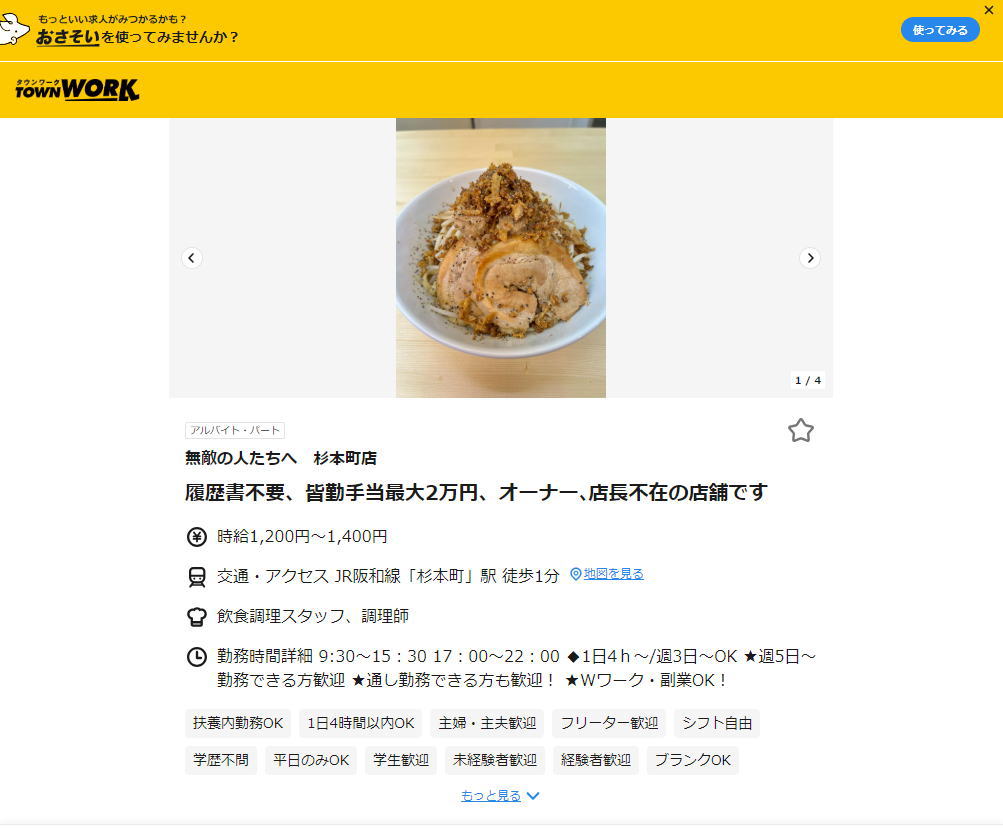Screen dimensions: 1003x829
Task: Show the next job photo
Action: coord(810,258)
